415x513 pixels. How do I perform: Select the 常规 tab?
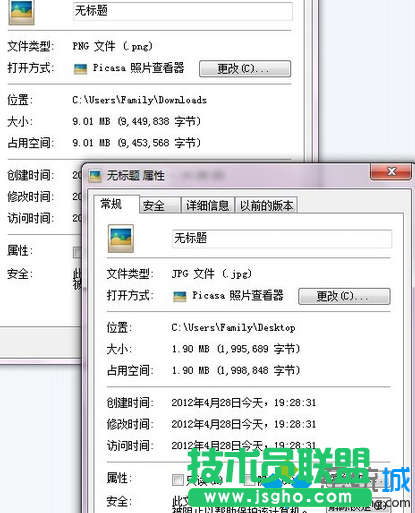tap(116, 204)
